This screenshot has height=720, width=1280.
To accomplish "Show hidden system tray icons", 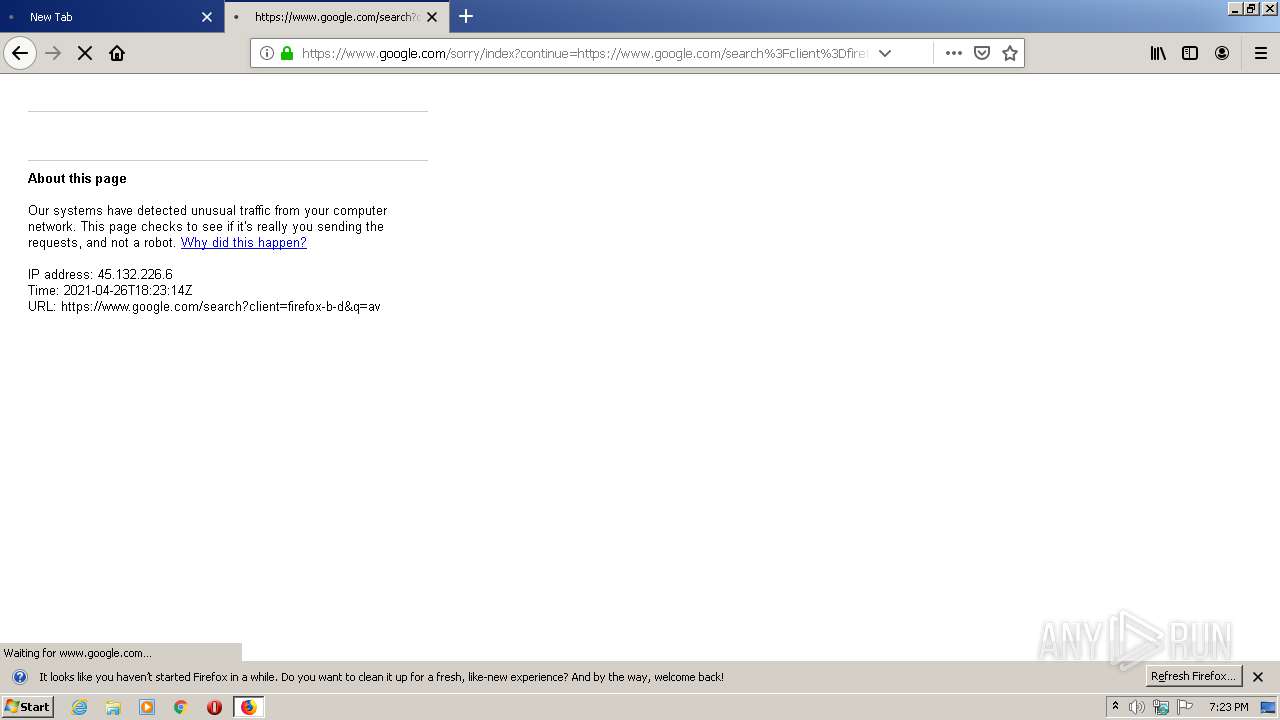I will pyautogui.click(x=1115, y=707).
